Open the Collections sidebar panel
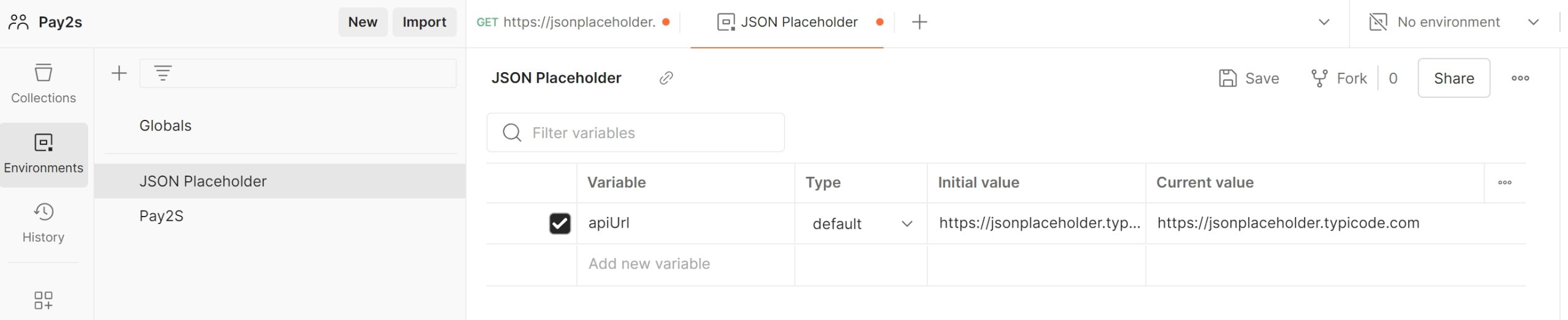 click(43, 84)
